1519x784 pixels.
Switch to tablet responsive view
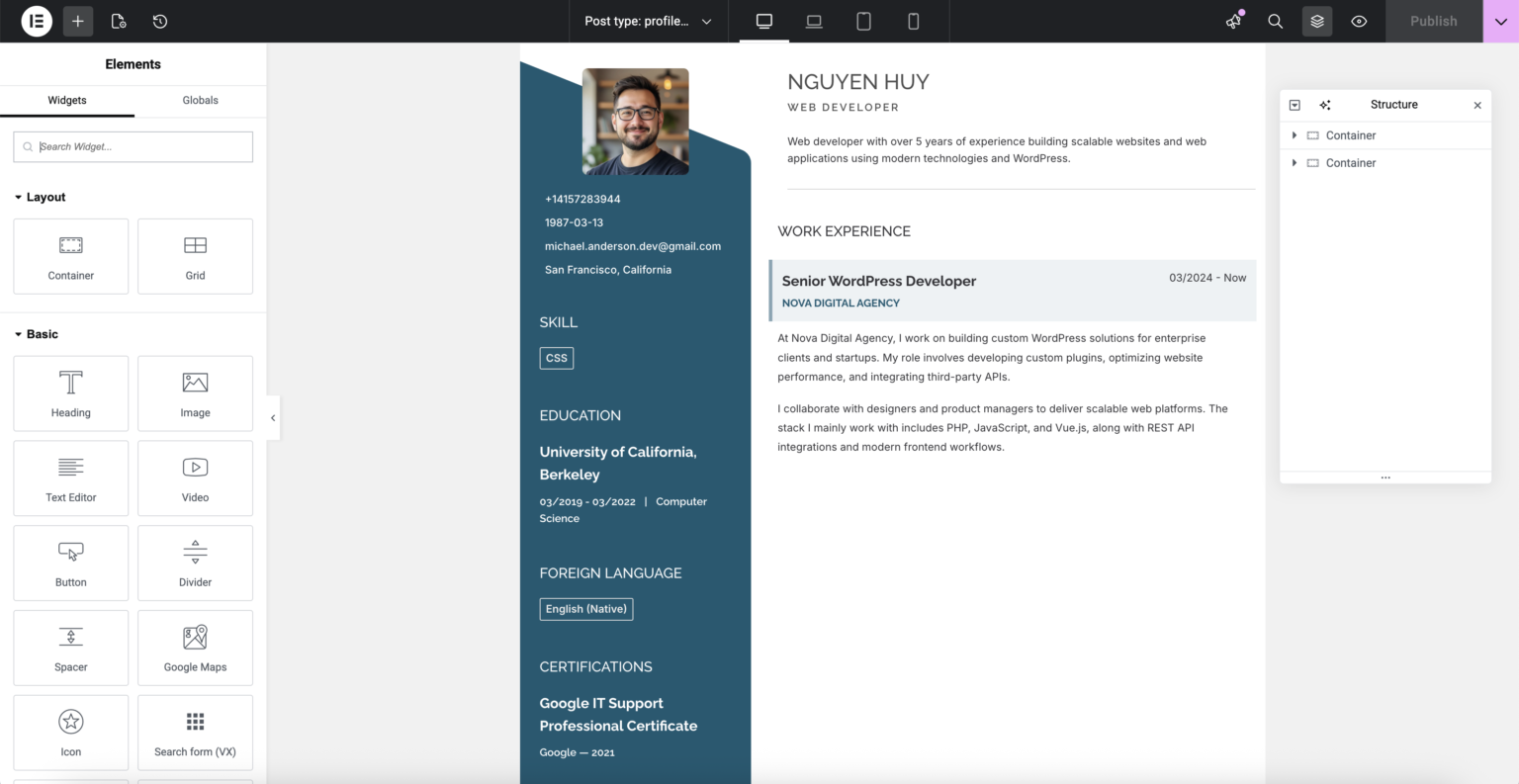pyautogui.click(x=863, y=21)
